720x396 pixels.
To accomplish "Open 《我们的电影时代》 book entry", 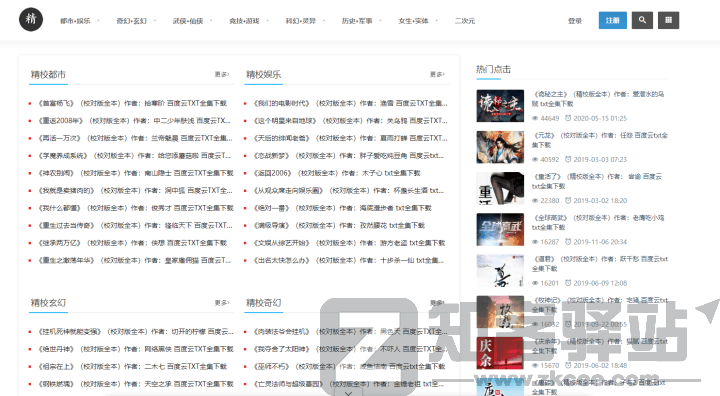I will pyautogui.click(x=350, y=103).
